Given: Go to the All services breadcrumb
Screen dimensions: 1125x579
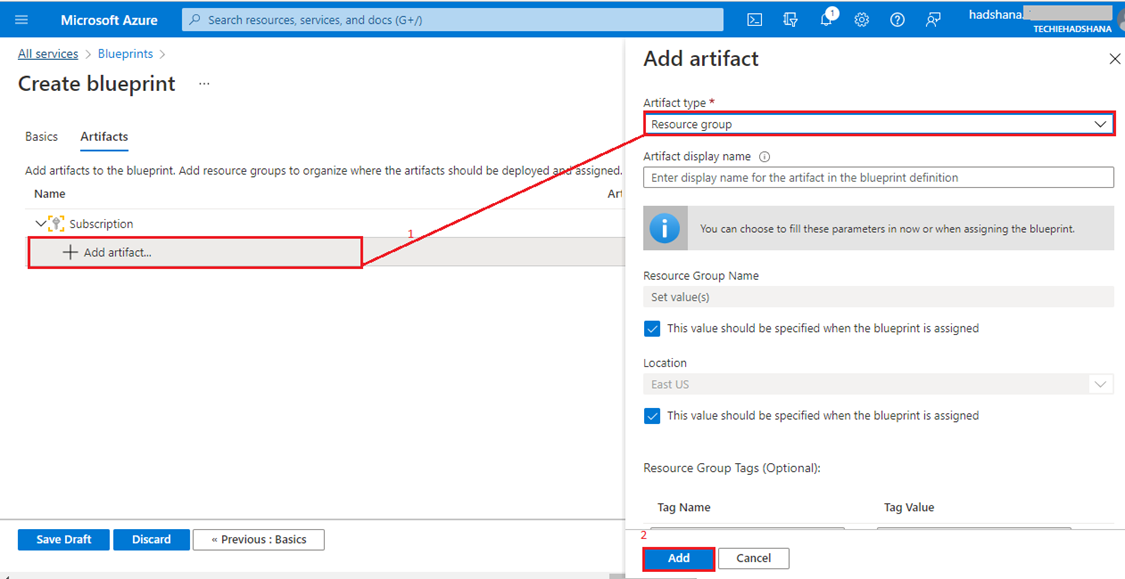Looking at the screenshot, I should point(48,54).
